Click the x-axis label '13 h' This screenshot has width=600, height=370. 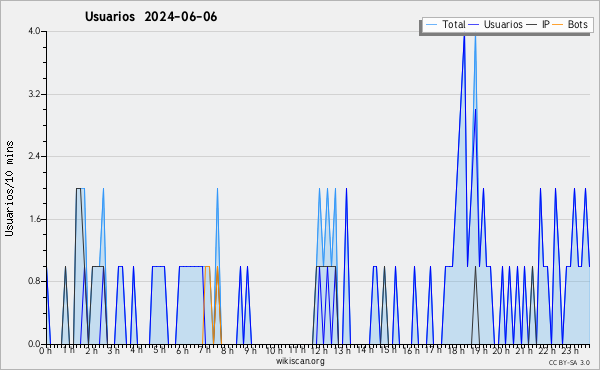(x=342, y=351)
